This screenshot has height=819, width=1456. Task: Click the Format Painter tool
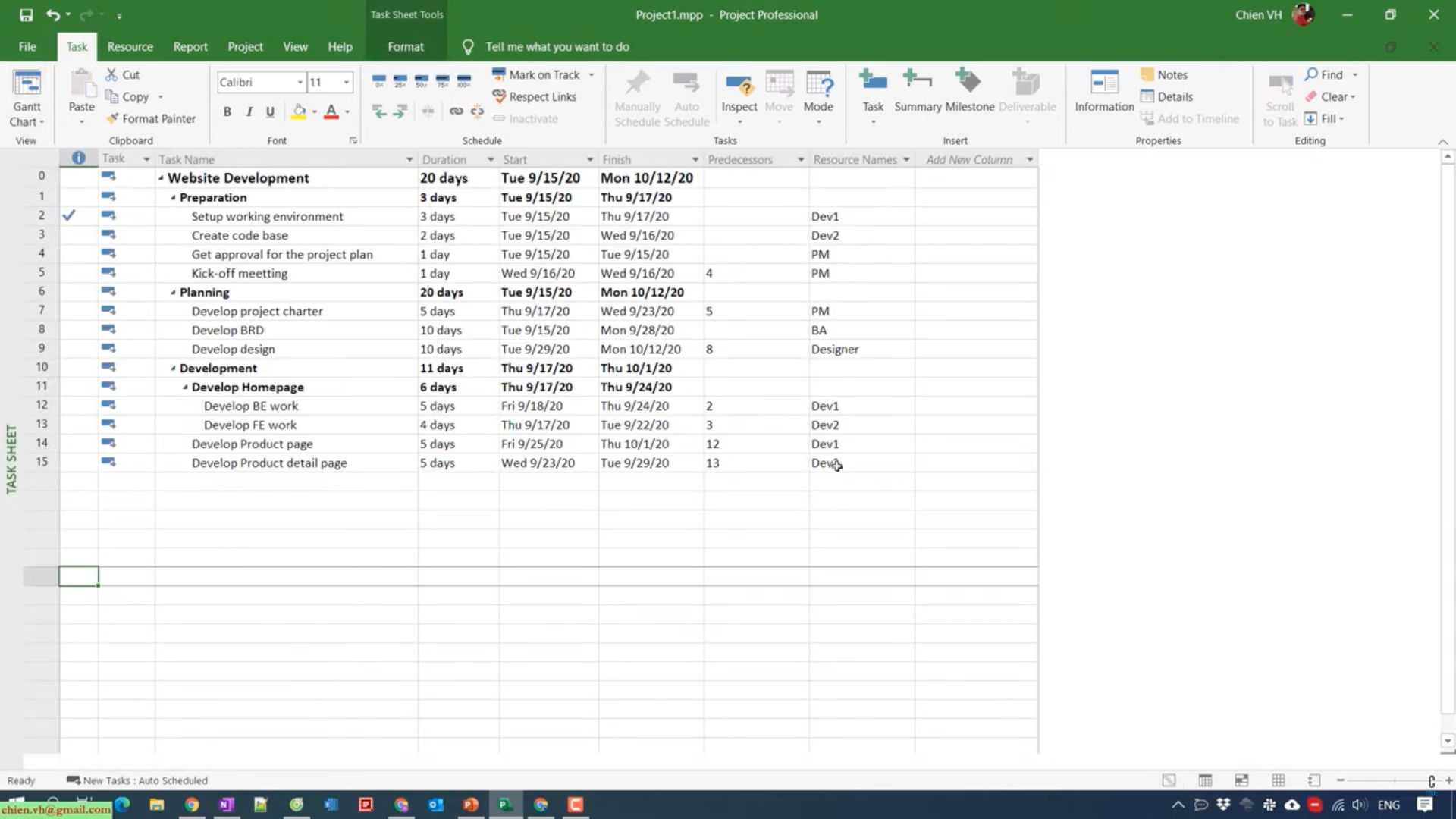pos(151,118)
